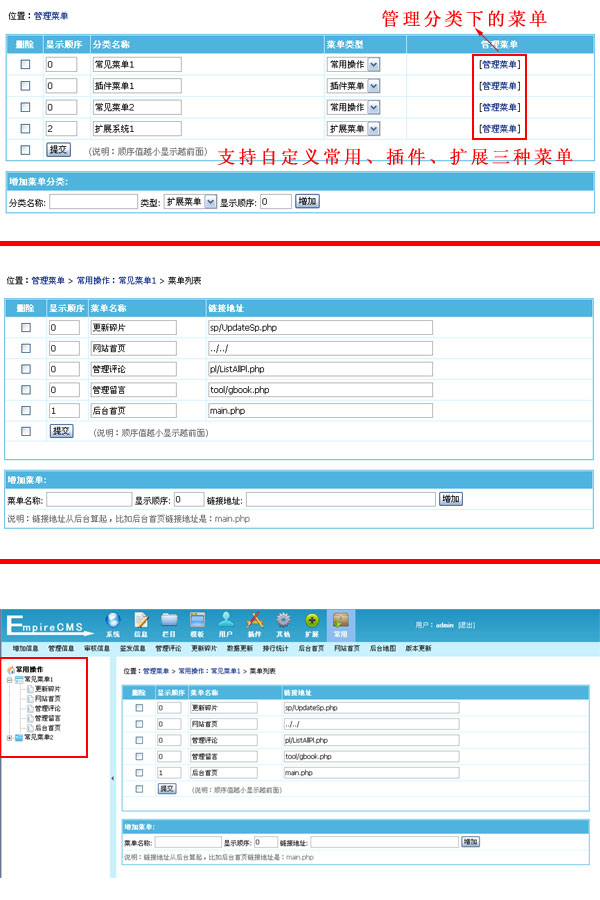Check the delete box beside 更新碎片 menu
This screenshot has height=900, width=600.
[x=26, y=327]
